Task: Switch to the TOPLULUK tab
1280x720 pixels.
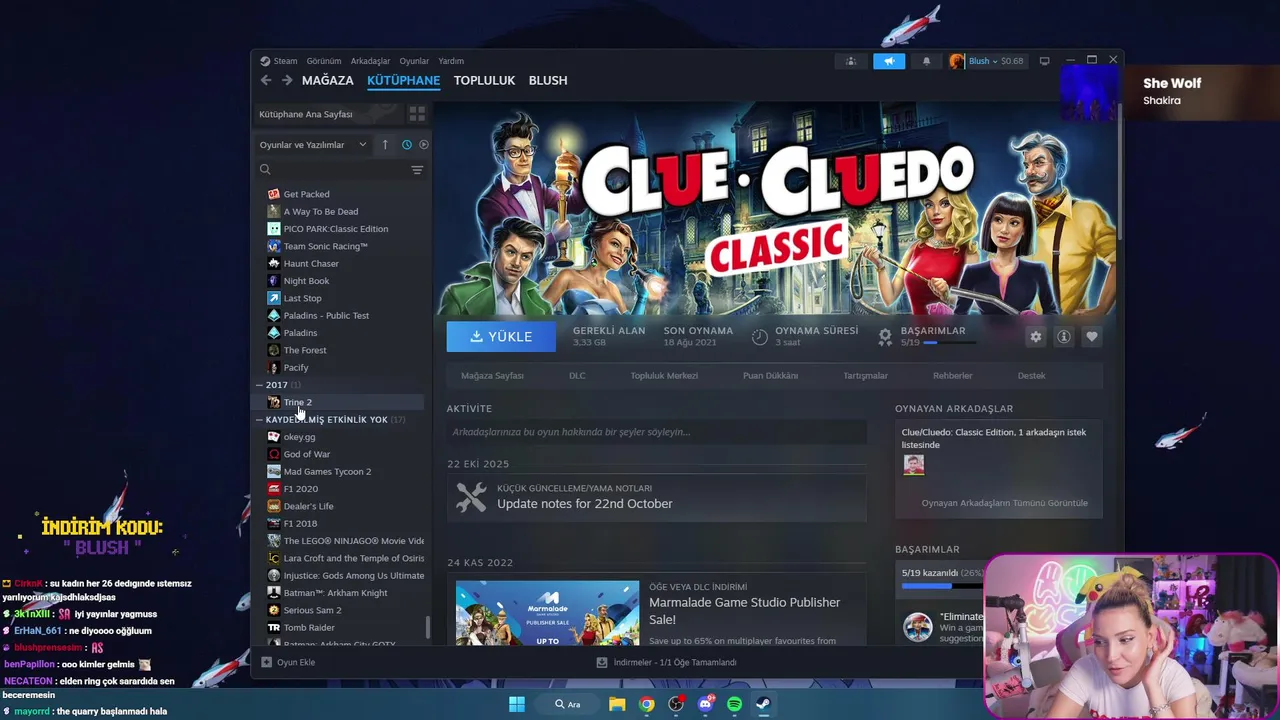Action: [484, 80]
